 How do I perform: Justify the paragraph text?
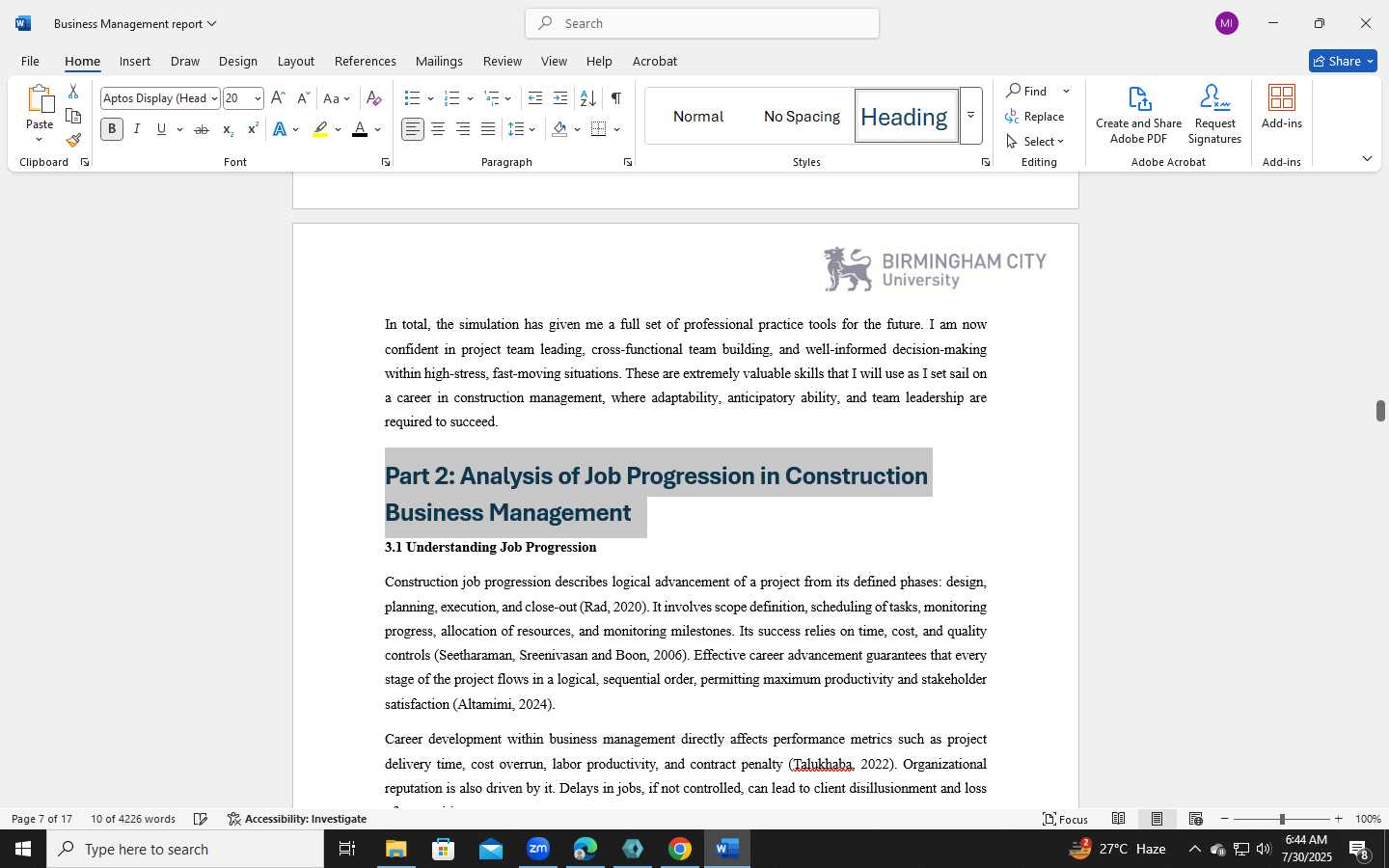click(488, 129)
